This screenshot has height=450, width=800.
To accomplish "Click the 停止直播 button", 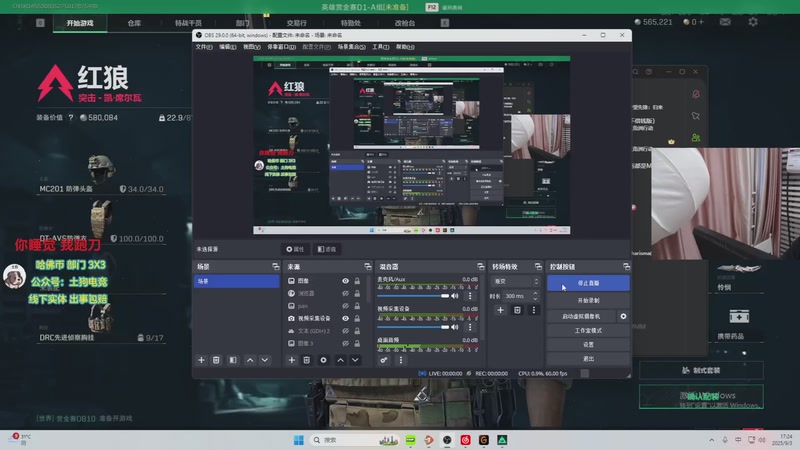I will coord(588,283).
